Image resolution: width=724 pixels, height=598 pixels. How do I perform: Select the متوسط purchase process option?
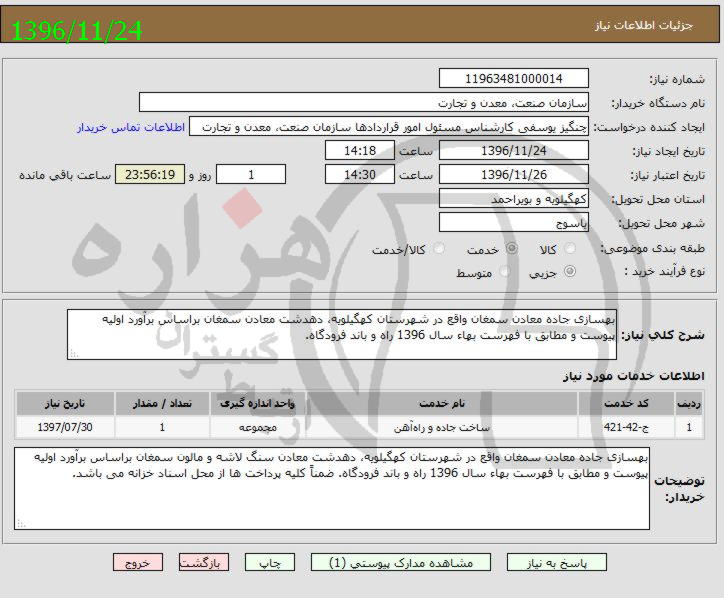pyautogui.click(x=505, y=272)
